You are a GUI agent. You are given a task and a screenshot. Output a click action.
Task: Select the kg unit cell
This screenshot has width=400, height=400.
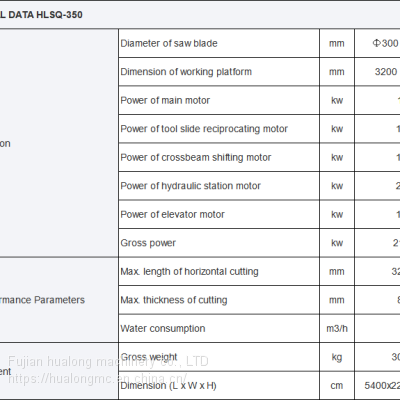point(337,357)
